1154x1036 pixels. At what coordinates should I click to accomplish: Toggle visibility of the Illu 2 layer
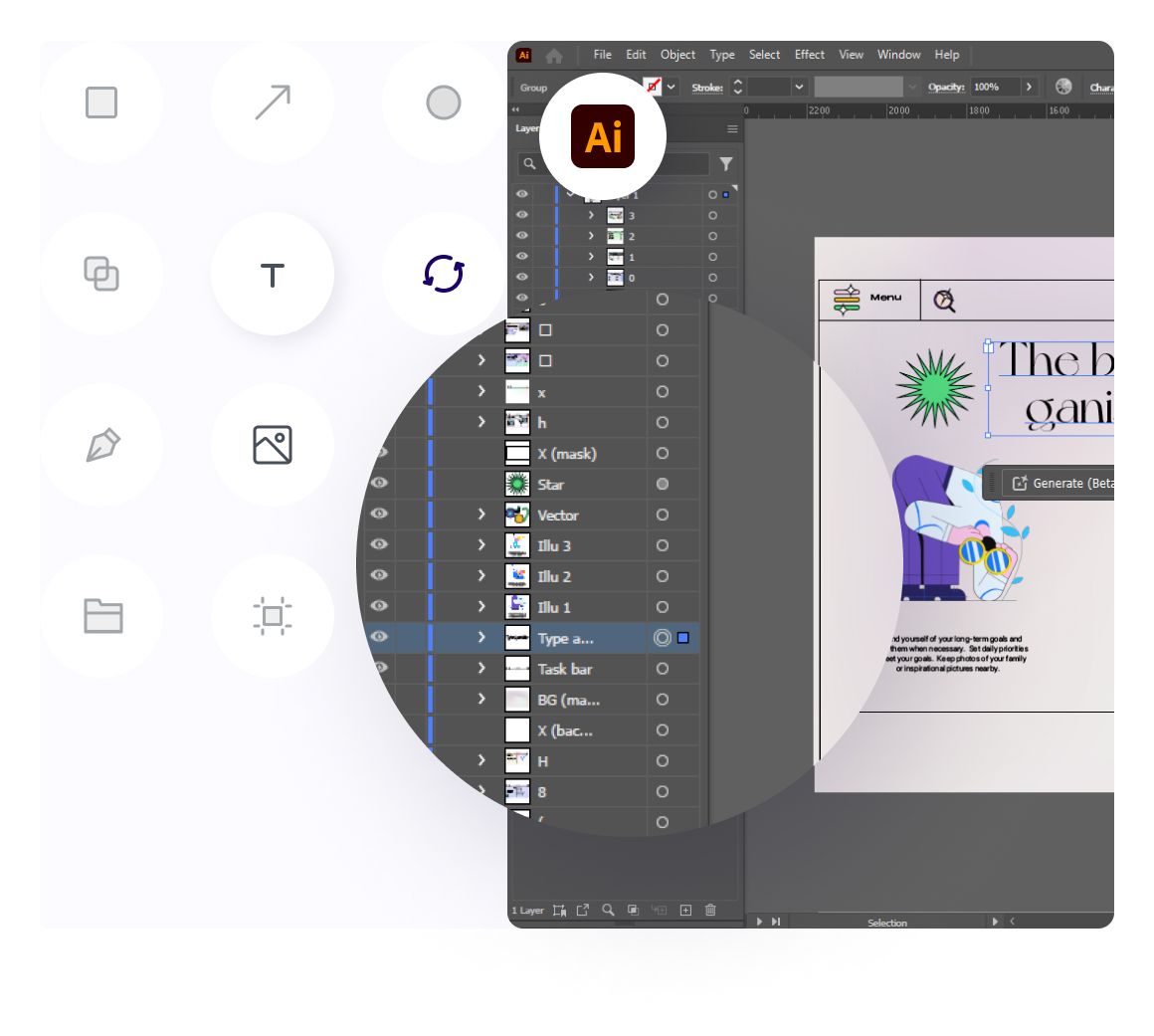[379, 575]
